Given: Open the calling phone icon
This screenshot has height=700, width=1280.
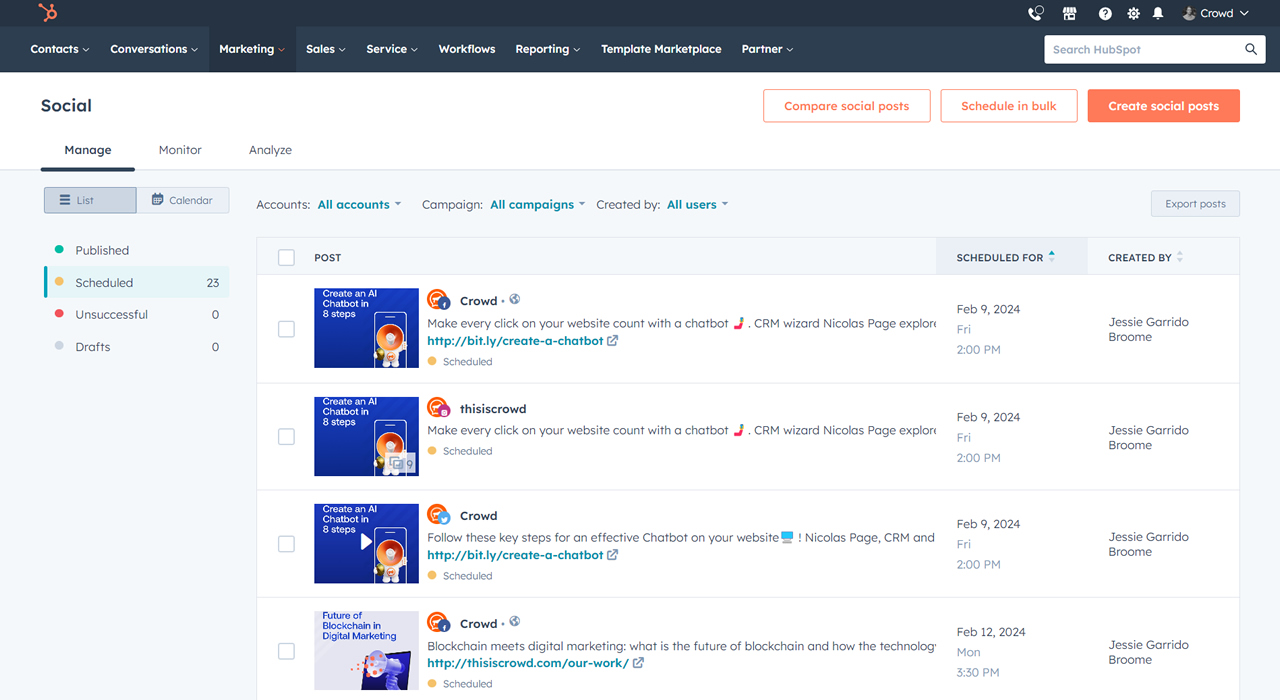Looking at the screenshot, I should (x=1036, y=13).
